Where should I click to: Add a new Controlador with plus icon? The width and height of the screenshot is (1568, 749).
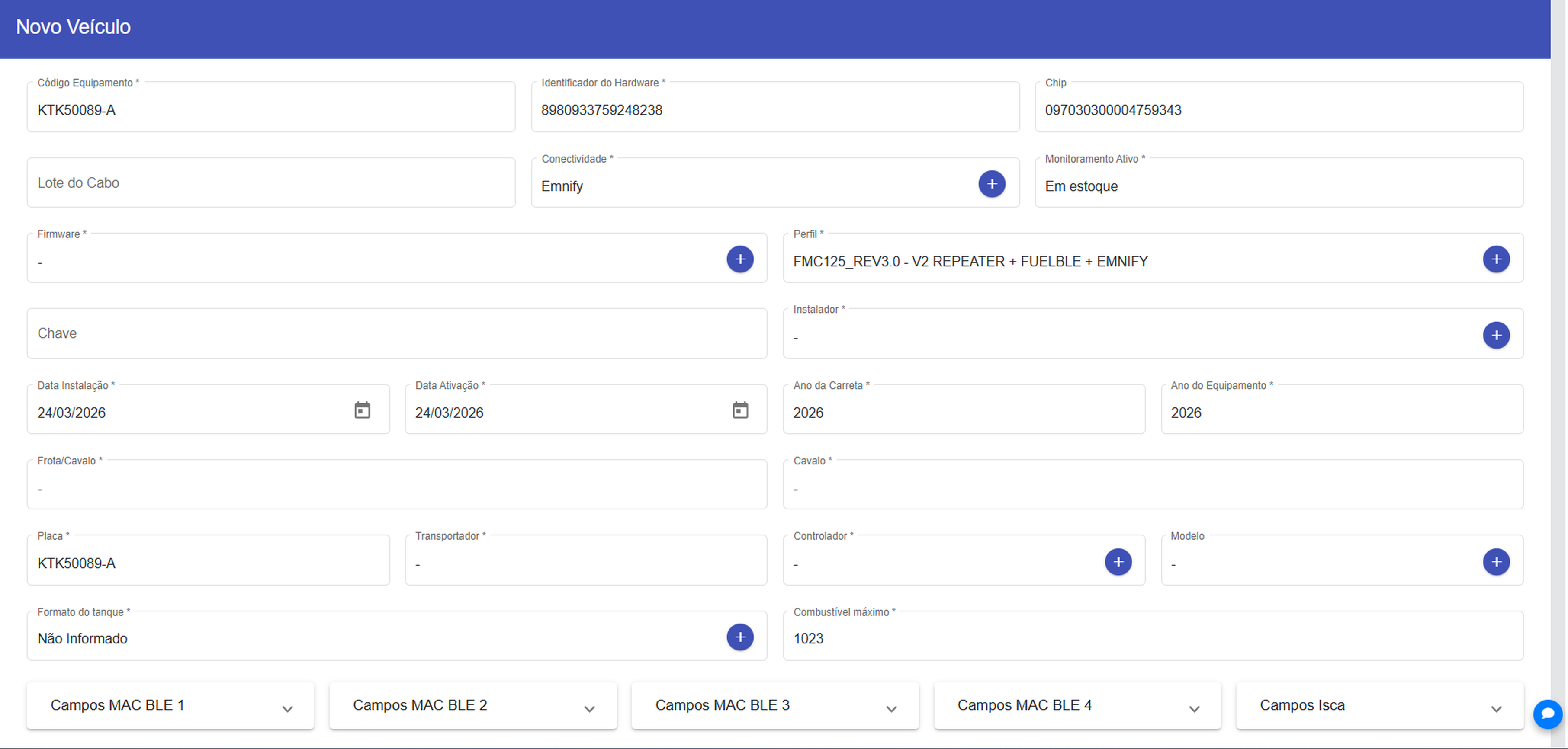click(1118, 562)
